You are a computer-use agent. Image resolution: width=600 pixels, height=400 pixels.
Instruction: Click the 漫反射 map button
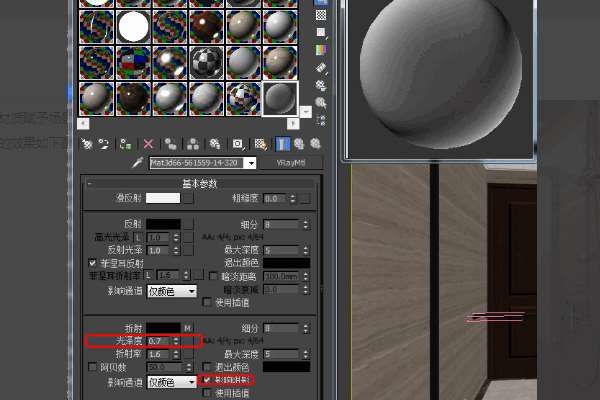click(188, 198)
